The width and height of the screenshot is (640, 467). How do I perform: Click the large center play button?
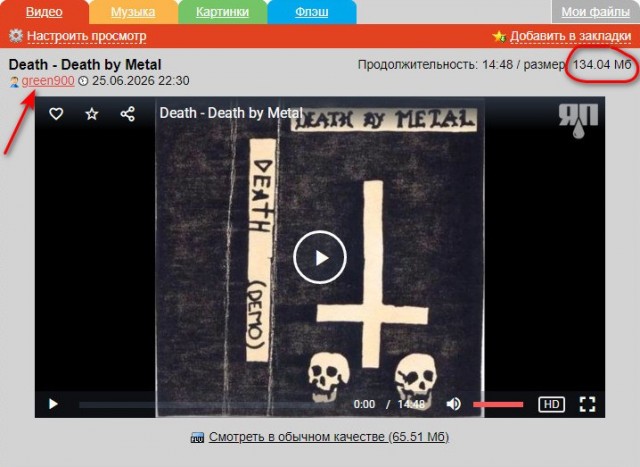coord(320,258)
